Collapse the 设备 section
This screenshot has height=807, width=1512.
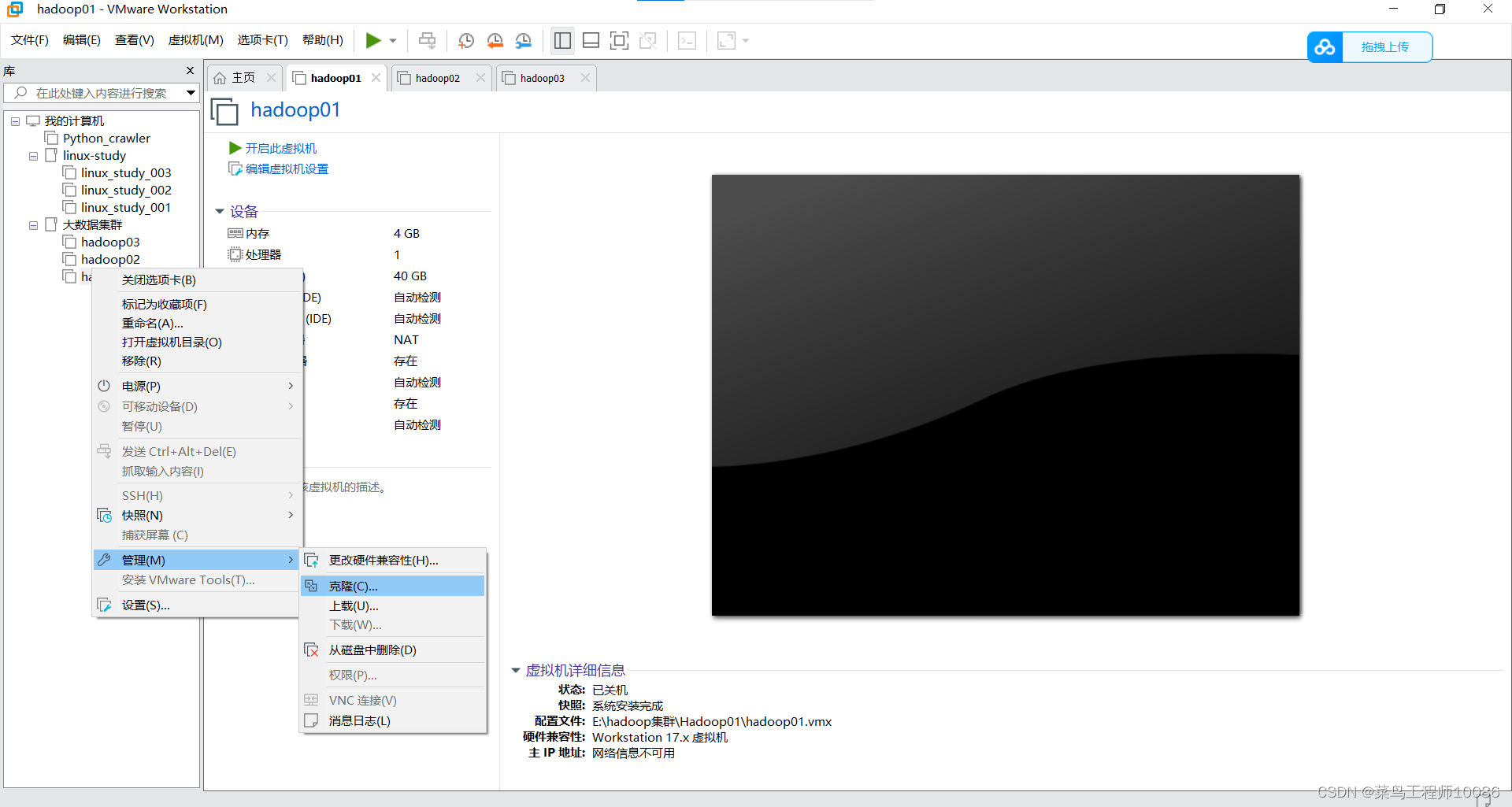pyautogui.click(x=220, y=212)
